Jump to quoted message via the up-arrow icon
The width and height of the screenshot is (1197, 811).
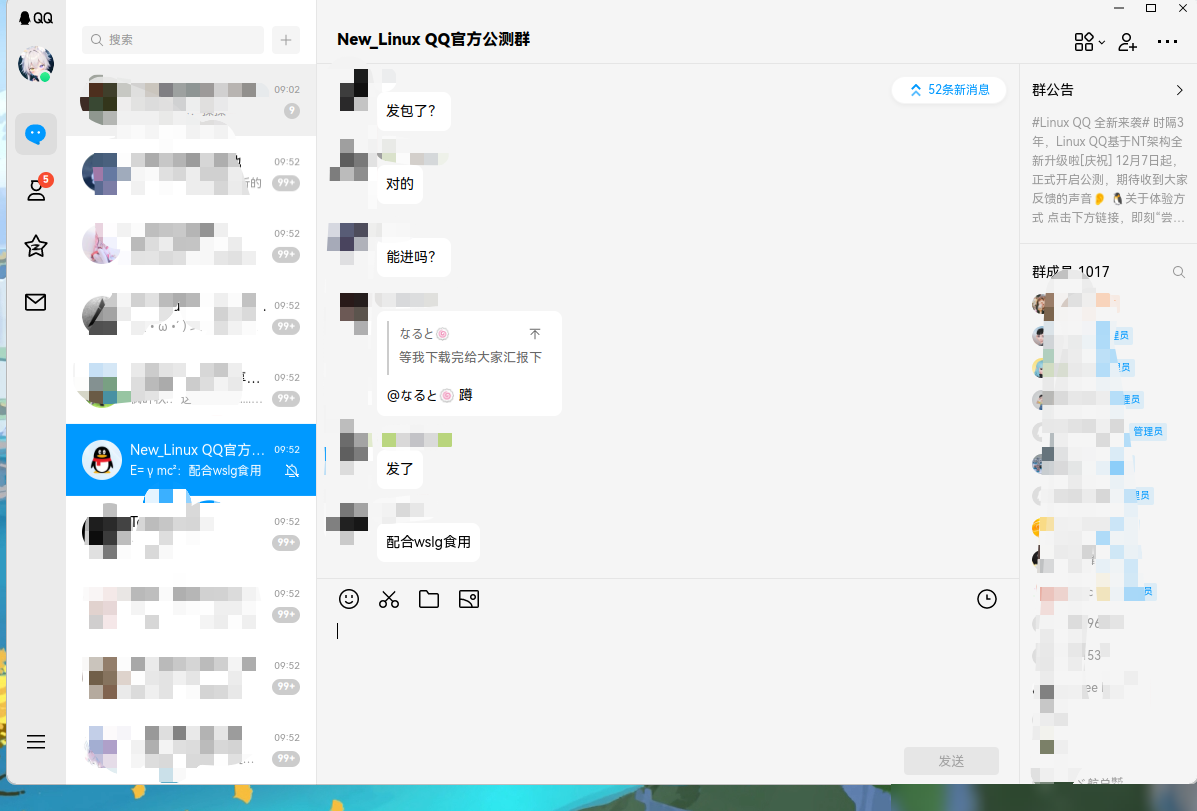pyautogui.click(x=535, y=334)
